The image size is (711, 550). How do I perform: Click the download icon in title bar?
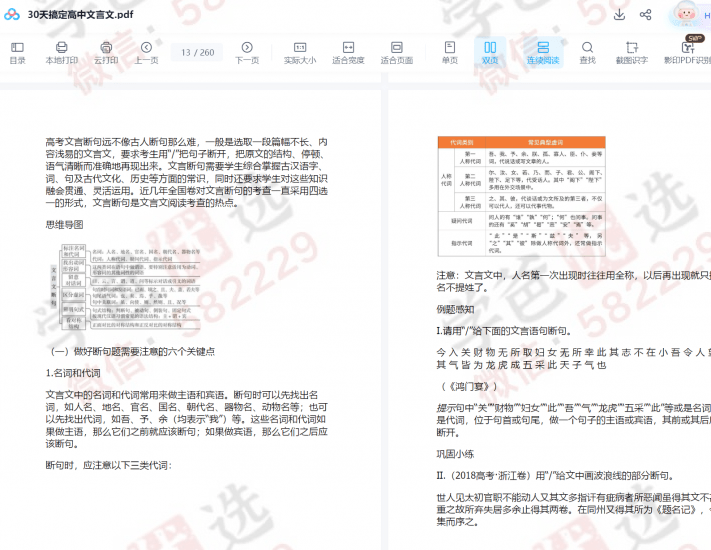pyautogui.click(x=619, y=15)
